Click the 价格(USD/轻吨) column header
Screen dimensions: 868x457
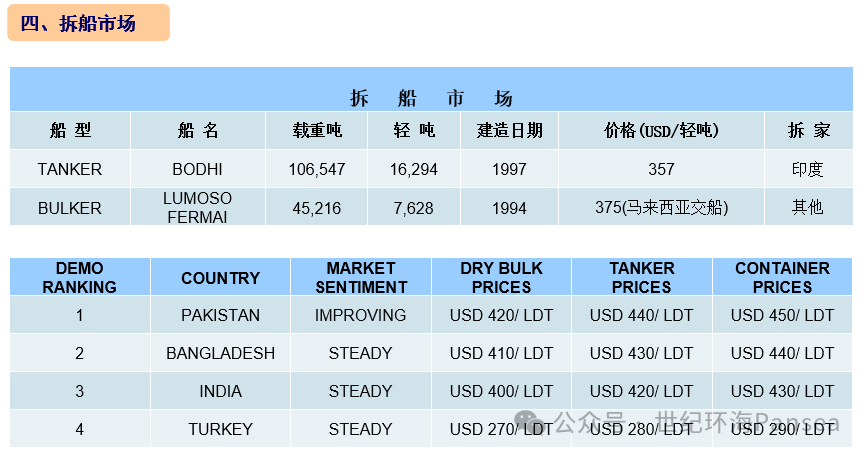(x=661, y=131)
